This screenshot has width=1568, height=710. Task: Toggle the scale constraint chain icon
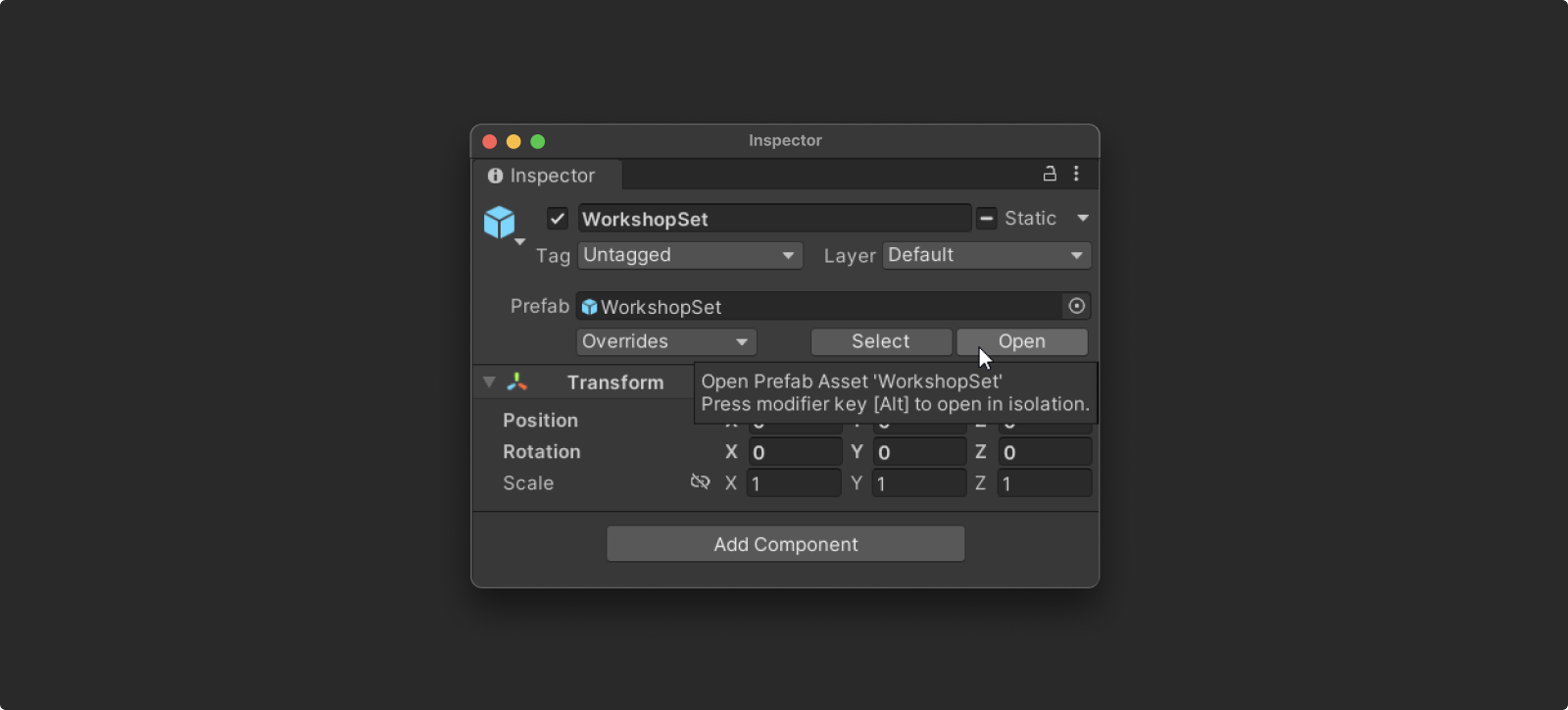coord(700,482)
